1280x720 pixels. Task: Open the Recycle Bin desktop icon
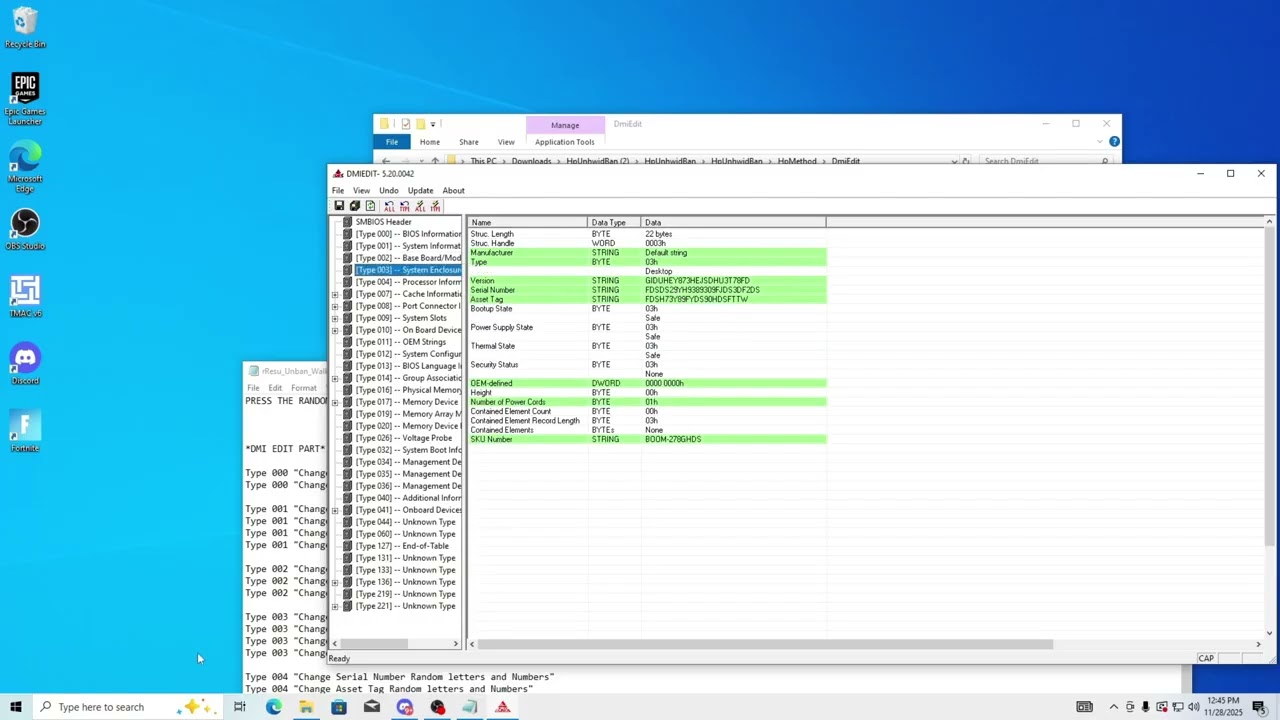(x=25, y=28)
